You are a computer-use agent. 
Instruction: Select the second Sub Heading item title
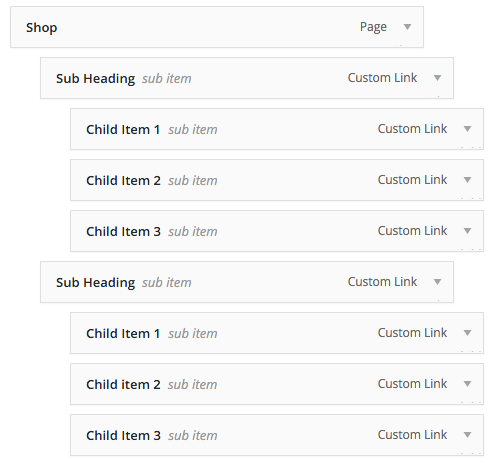96,283
